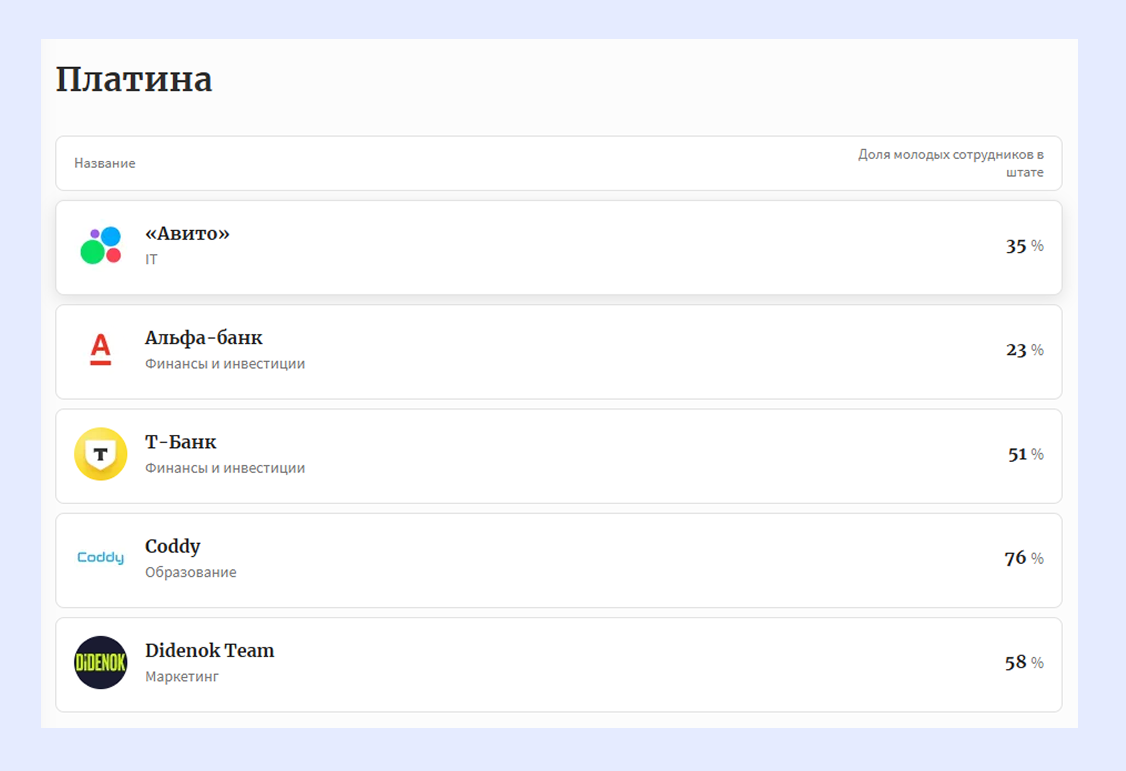This screenshot has height=771, width=1126.
Task: Open the Альфа-банк company name
Action: [204, 337]
